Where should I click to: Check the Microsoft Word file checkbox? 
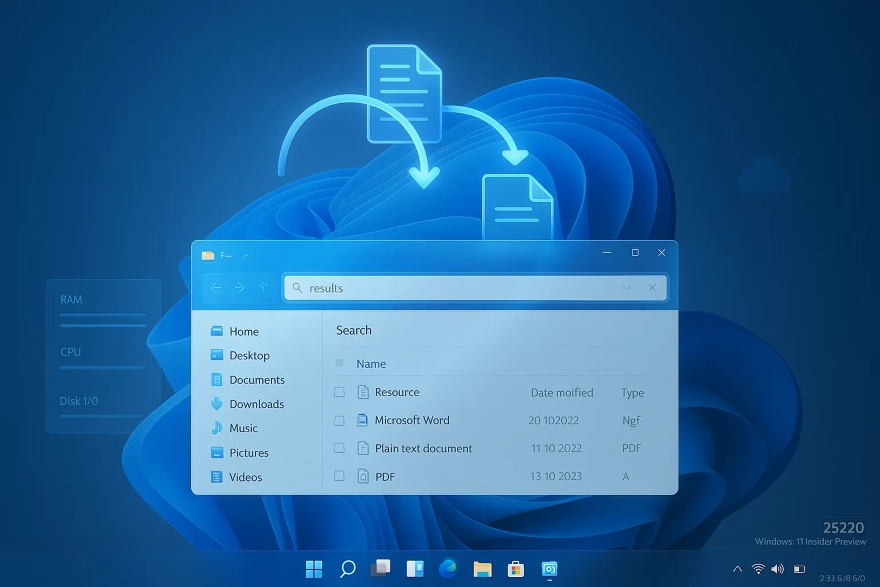(337, 420)
